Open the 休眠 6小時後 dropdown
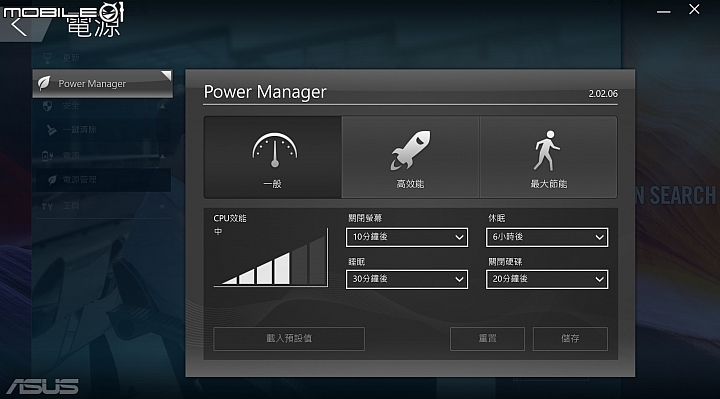720x399 pixels. click(547, 237)
